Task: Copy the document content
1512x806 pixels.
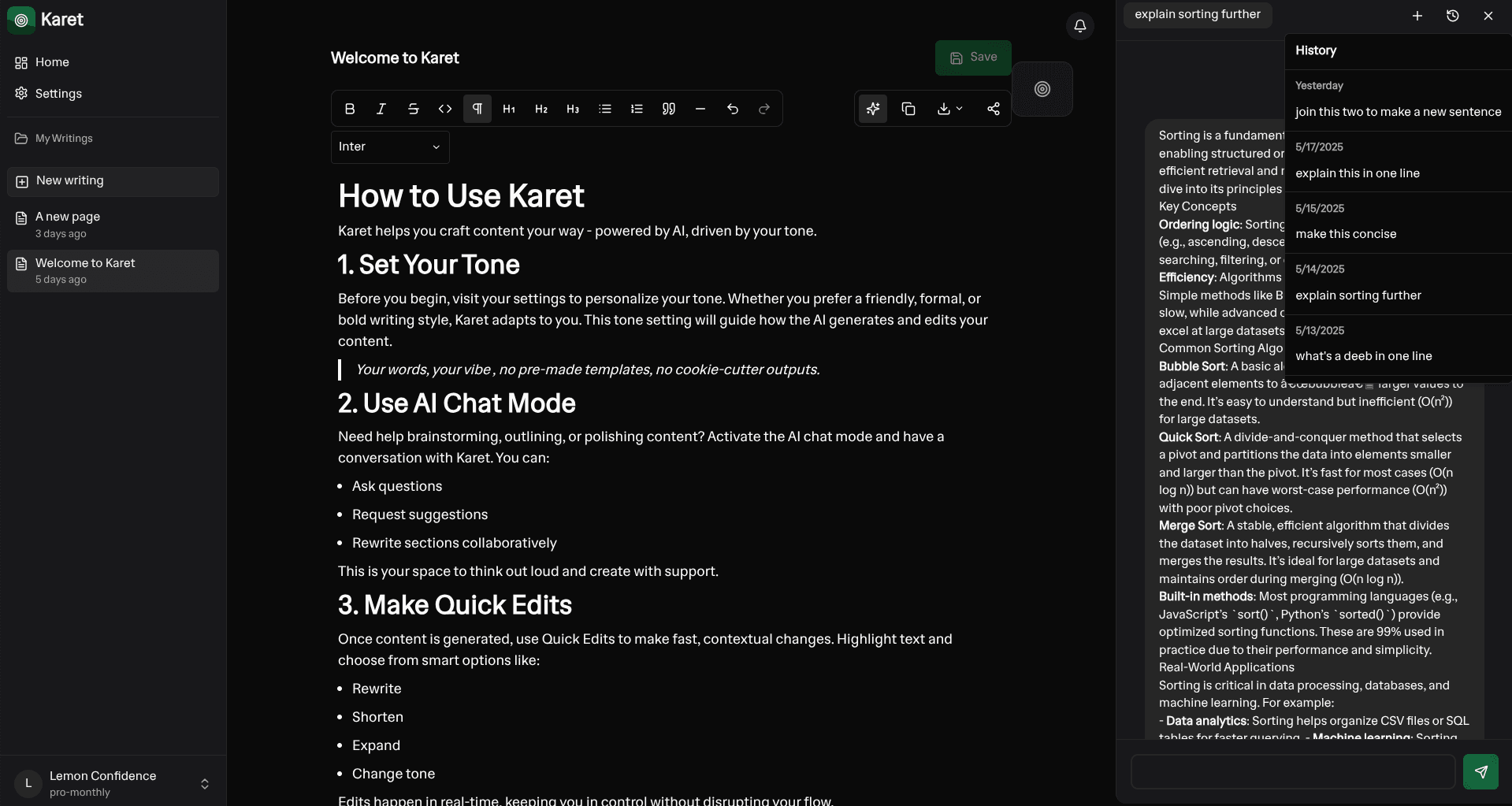Action: coord(908,109)
